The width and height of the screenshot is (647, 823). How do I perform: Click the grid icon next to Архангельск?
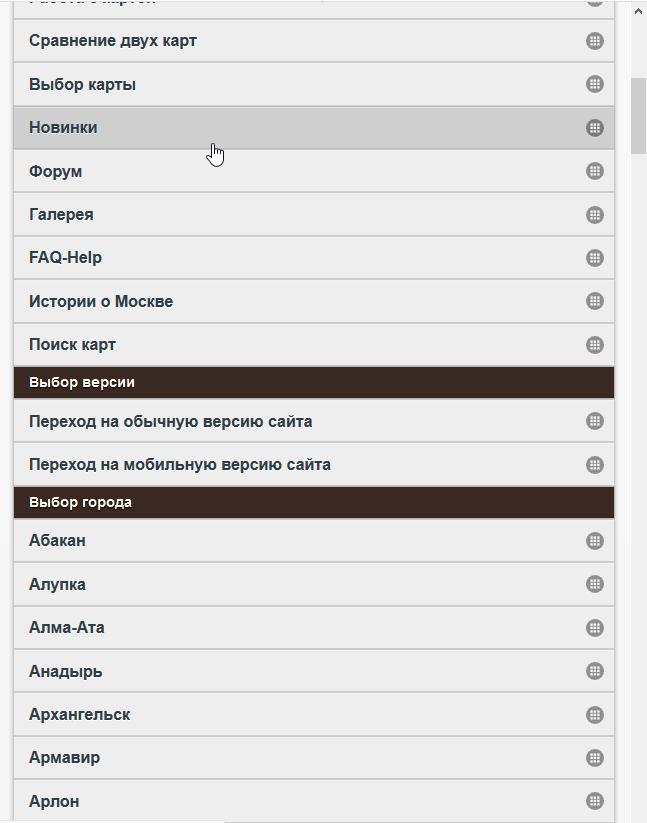pos(595,714)
